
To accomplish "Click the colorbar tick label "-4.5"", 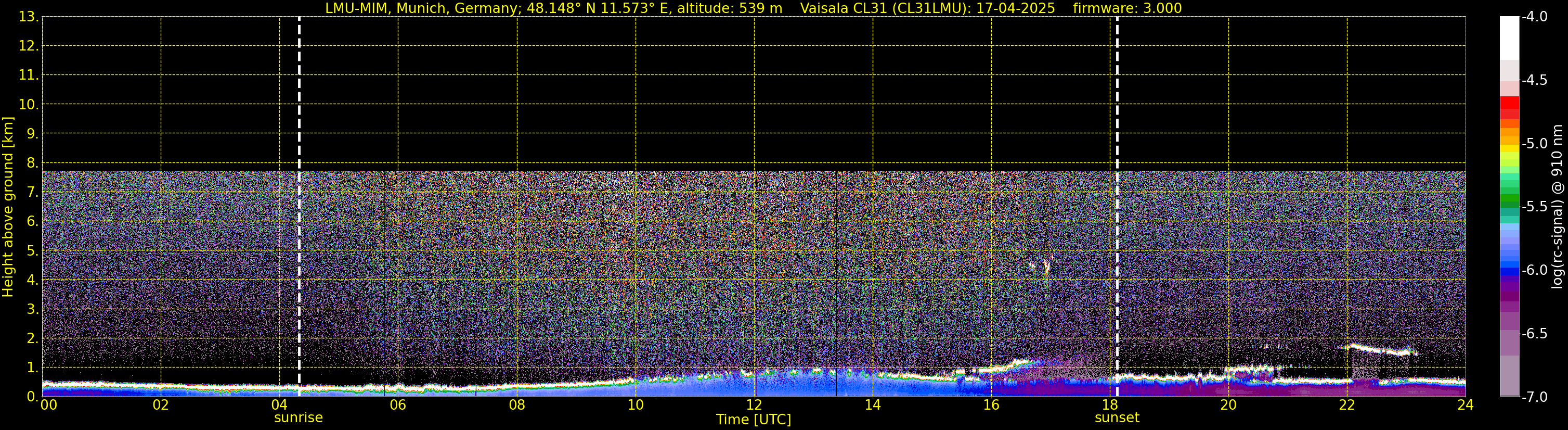I will tap(1535, 80).
